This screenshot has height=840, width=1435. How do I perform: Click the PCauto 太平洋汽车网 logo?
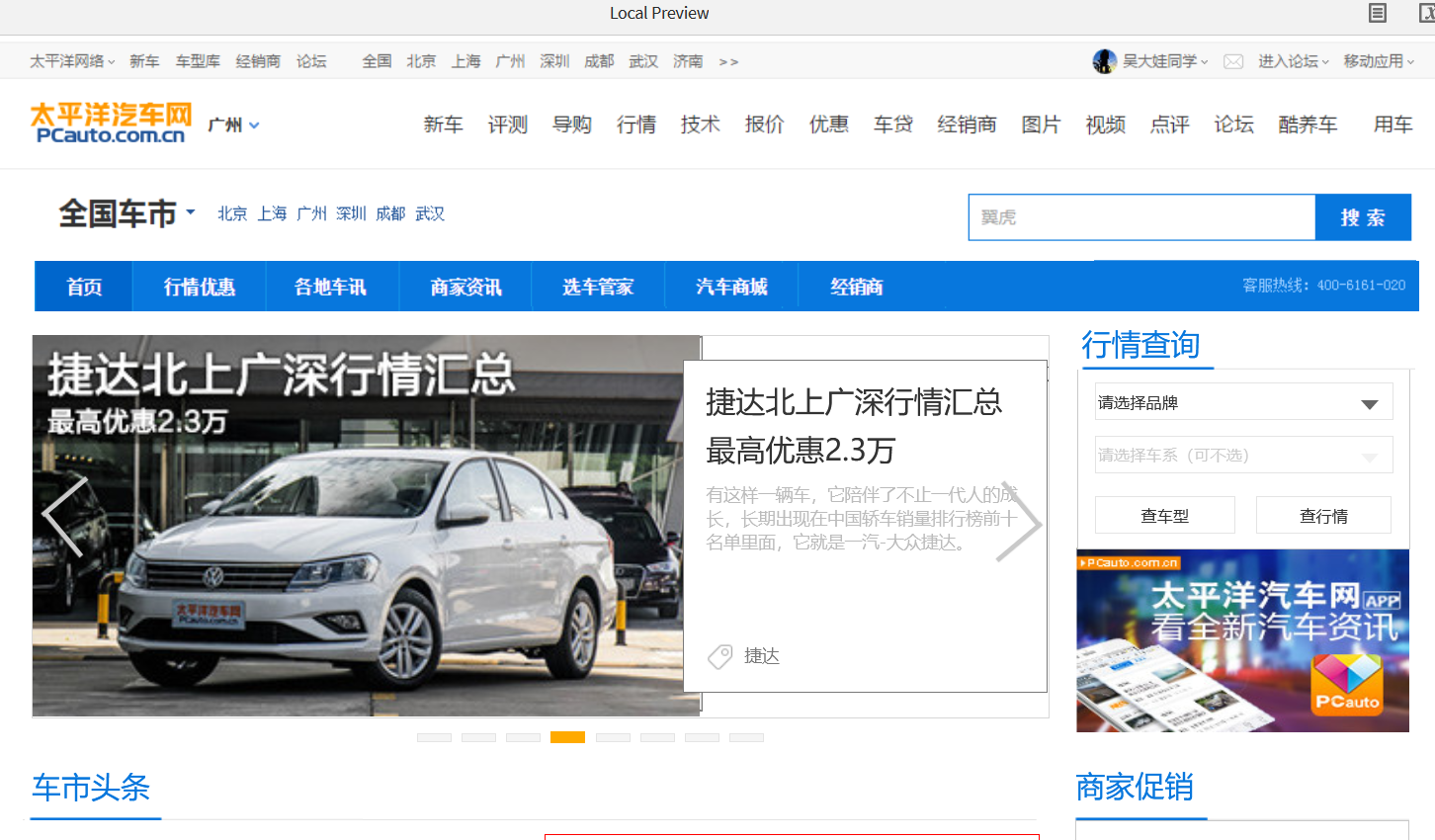point(111,124)
